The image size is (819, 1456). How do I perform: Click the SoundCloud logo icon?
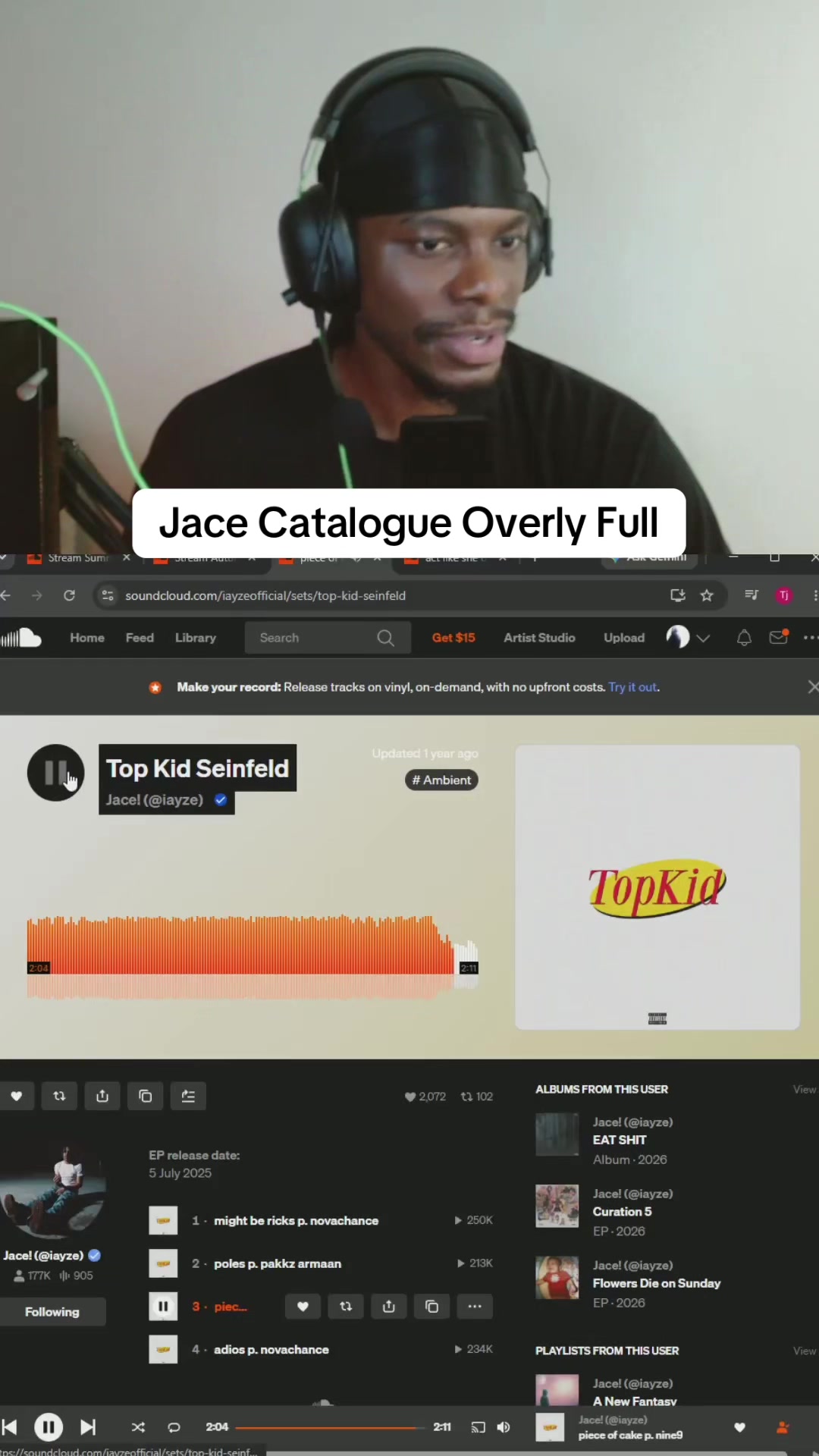click(x=20, y=638)
